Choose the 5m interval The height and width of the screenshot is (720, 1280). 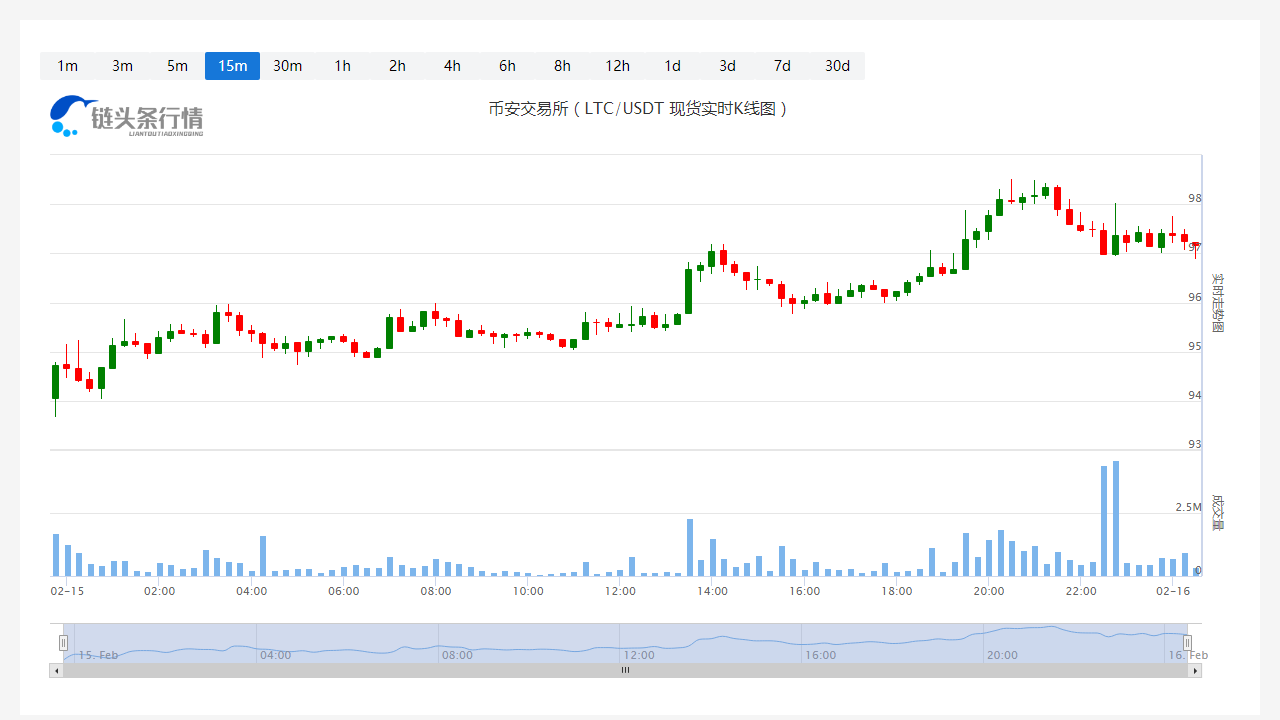tap(177, 66)
